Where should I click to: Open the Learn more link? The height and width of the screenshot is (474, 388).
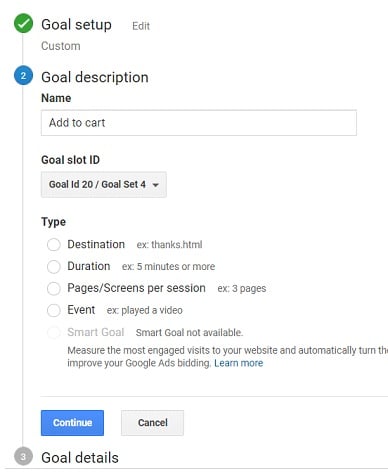pos(239,363)
